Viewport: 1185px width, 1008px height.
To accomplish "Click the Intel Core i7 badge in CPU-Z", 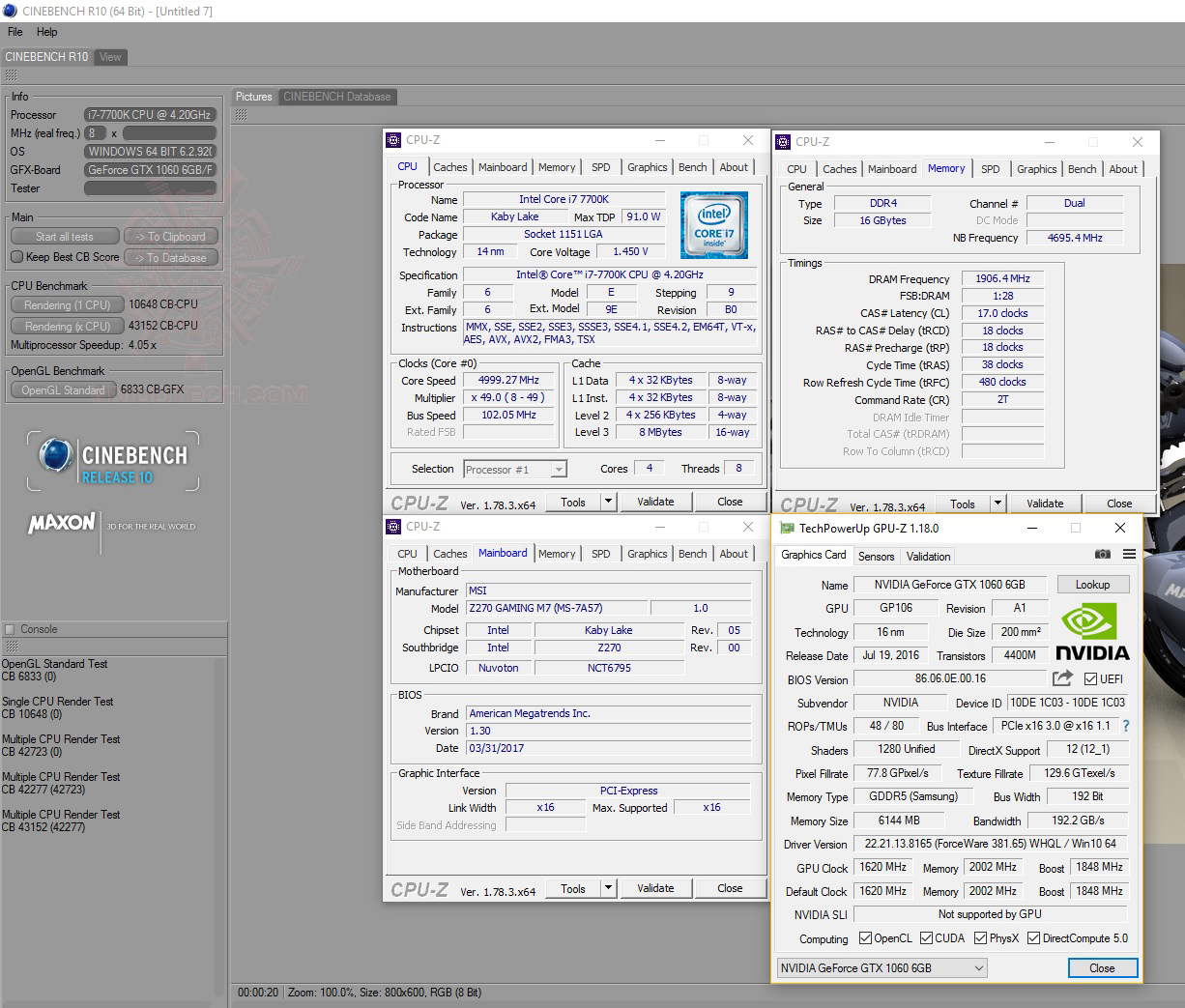I will pyautogui.click(x=714, y=225).
